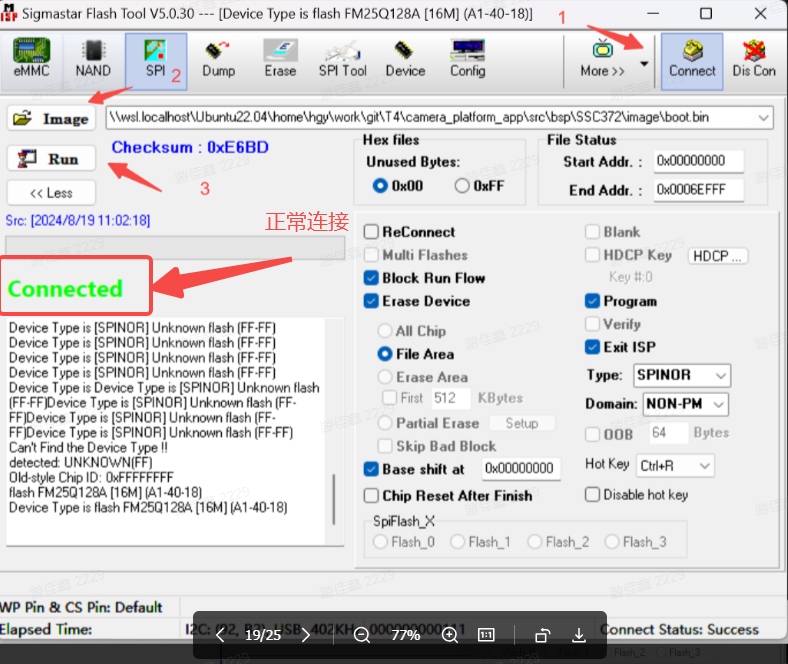Toggle the OOB checkbox
788x664 pixels.
(x=592, y=434)
